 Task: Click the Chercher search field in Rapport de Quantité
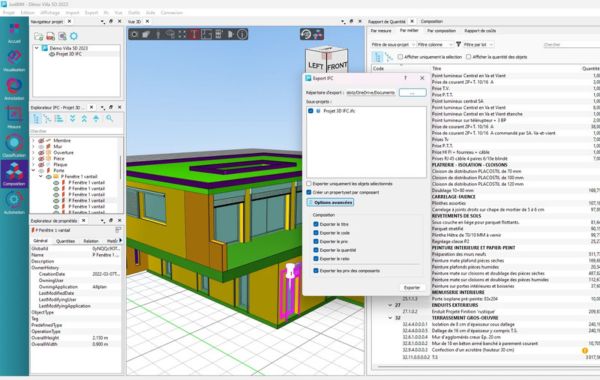(x=572, y=45)
